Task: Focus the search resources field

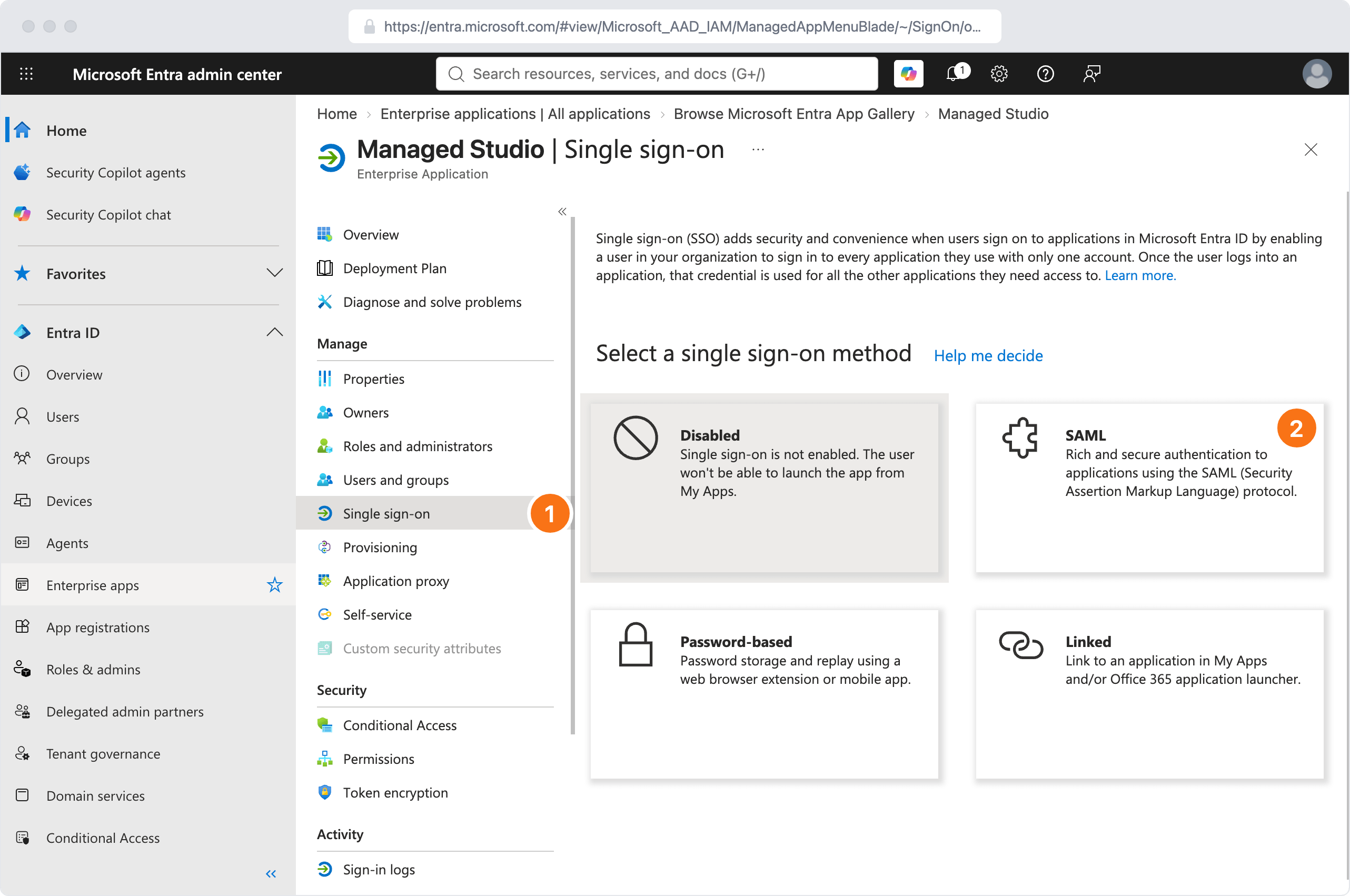Action: [x=657, y=74]
